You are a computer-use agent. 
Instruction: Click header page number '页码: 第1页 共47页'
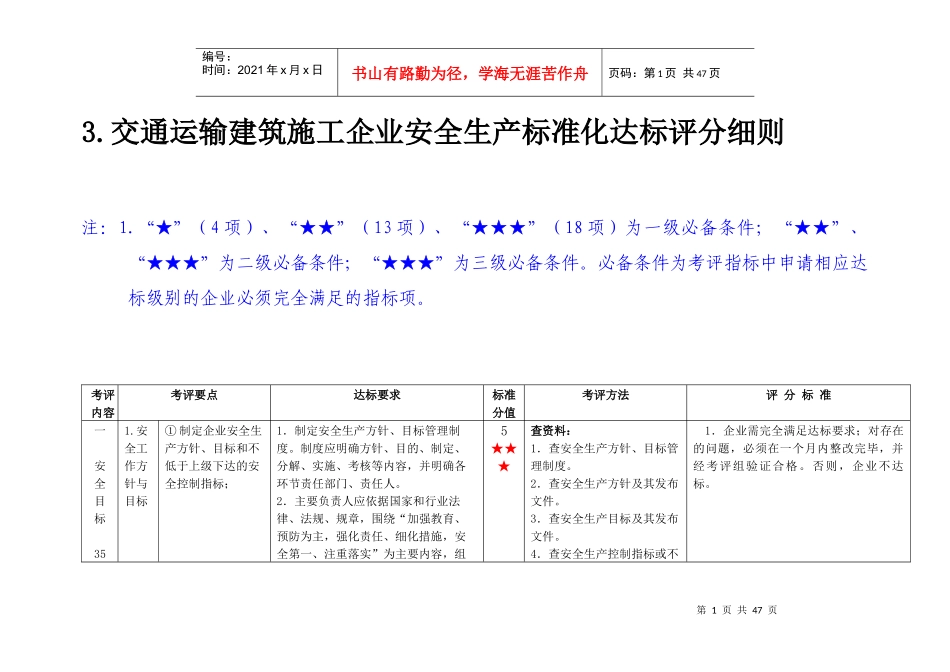coord(664,73)
